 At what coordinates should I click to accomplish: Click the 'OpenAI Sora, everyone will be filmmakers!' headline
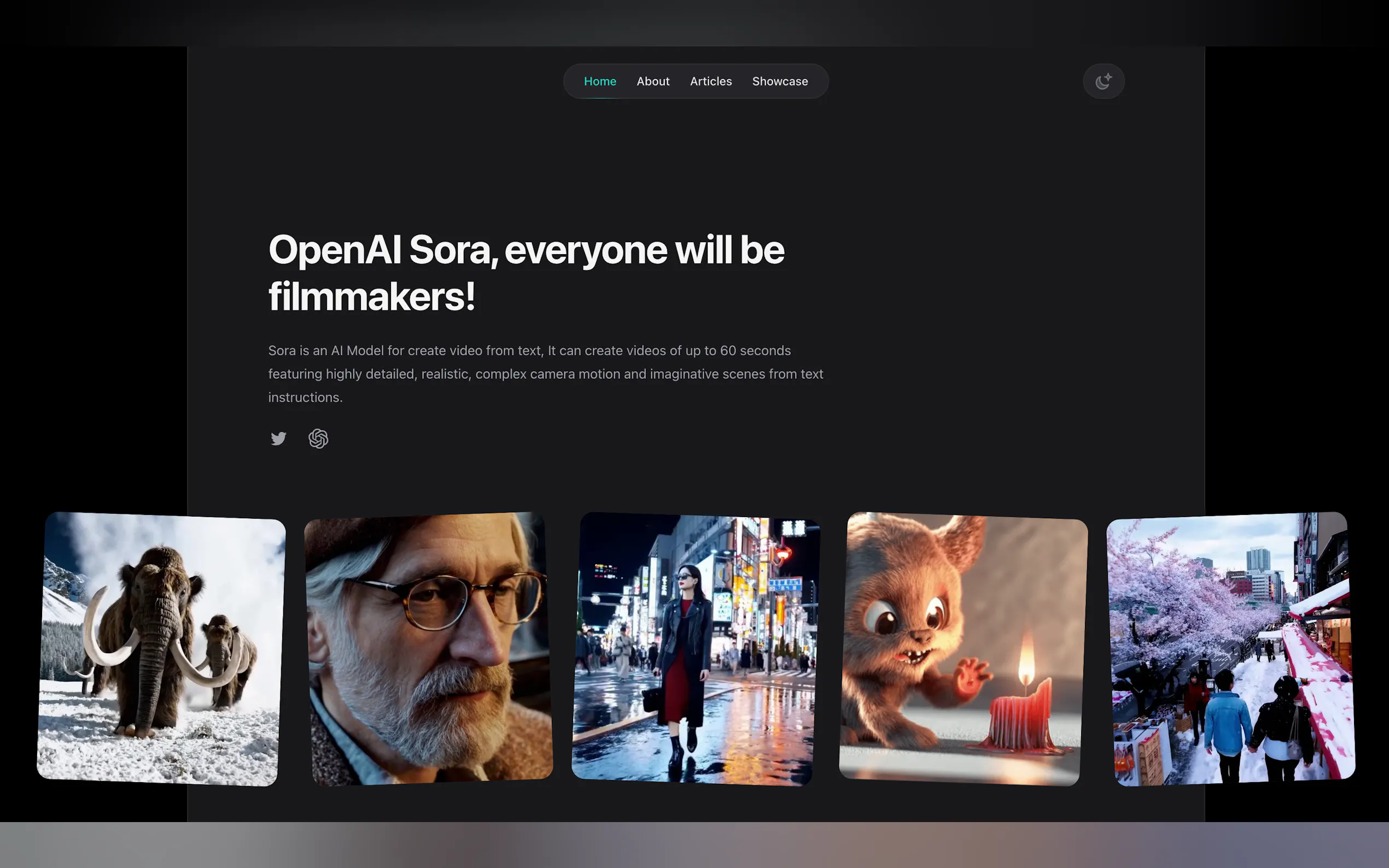pyautogui.click(x=526, y=273)
